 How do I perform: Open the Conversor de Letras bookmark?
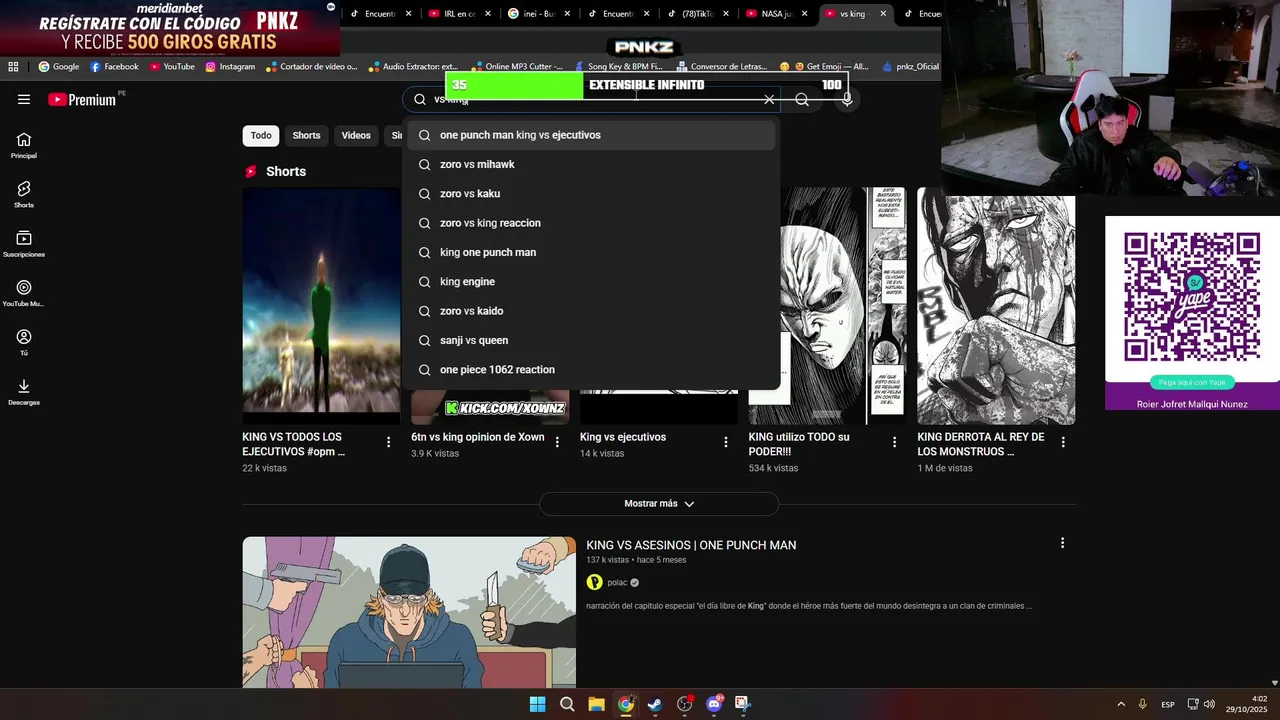click(721, 67)
